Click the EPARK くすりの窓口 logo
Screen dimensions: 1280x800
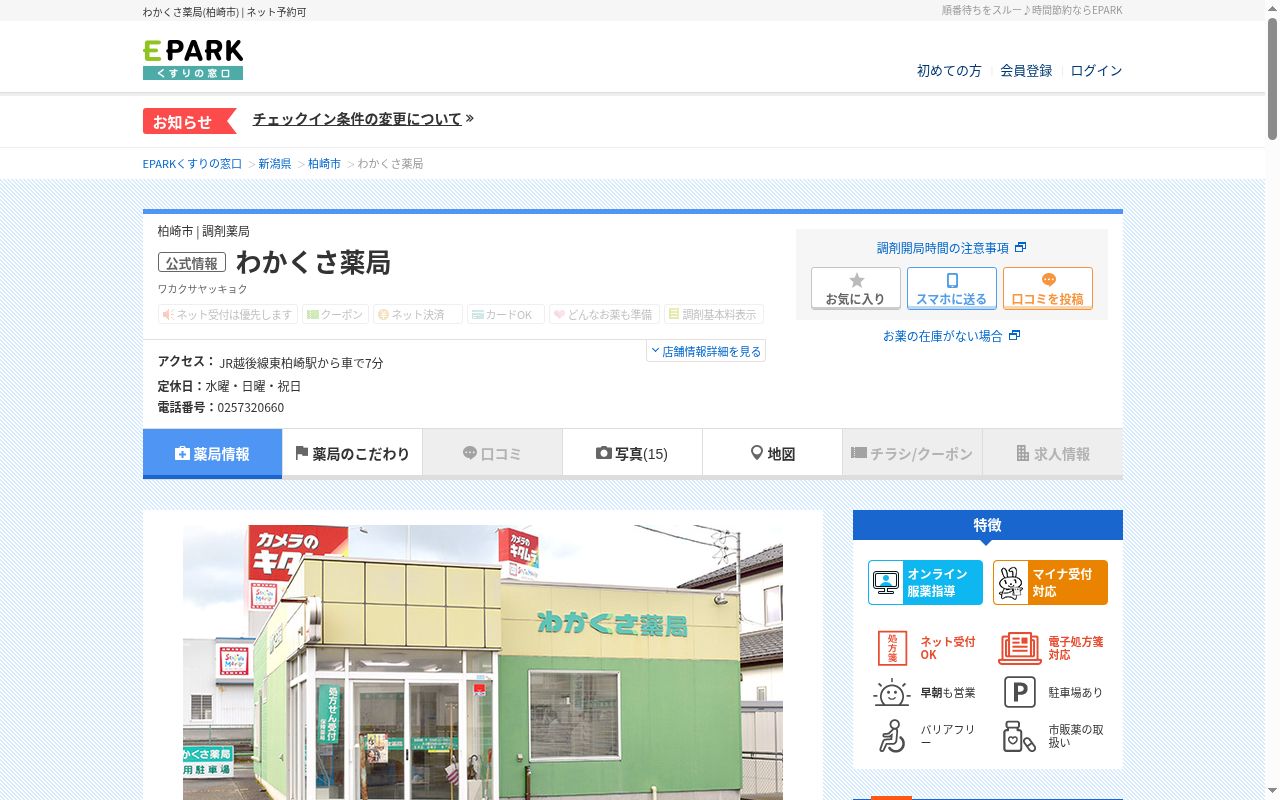tap(193, 60)
